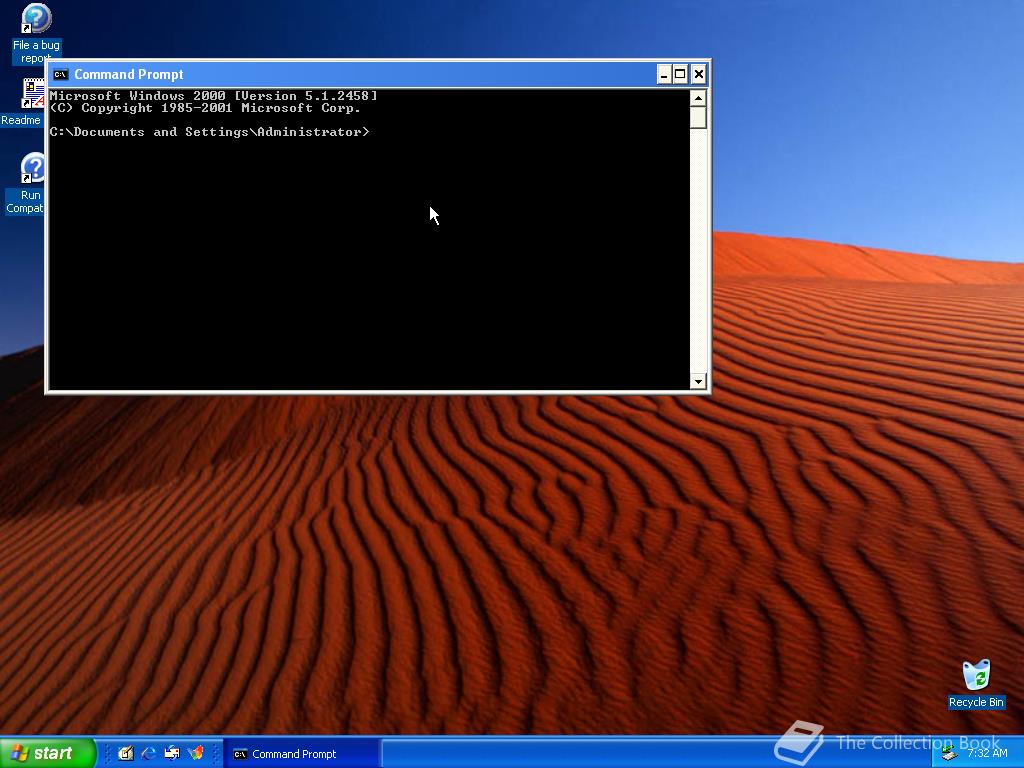Maximize the Command Prompt window
The image size is (1024, 768).
tap(680, 74)
